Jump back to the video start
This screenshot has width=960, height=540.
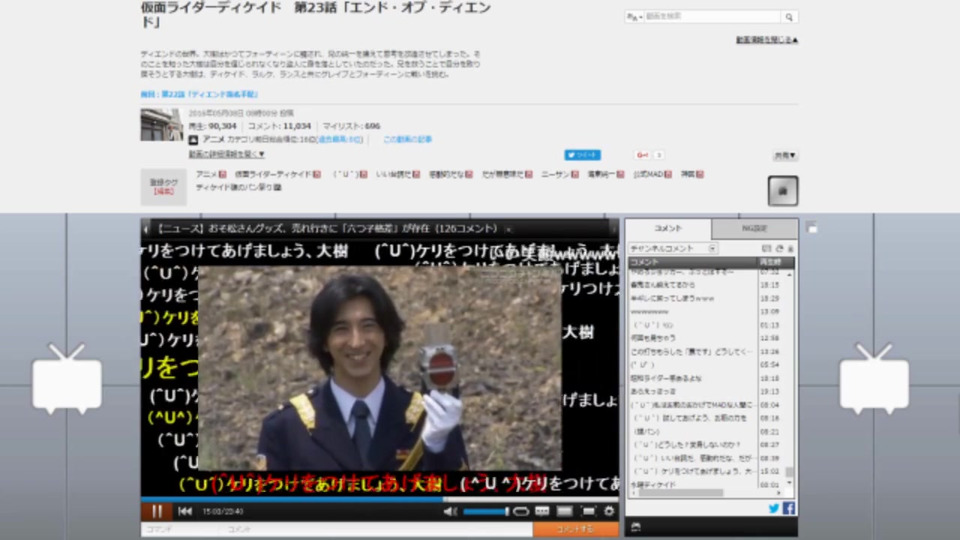(185, 511)
